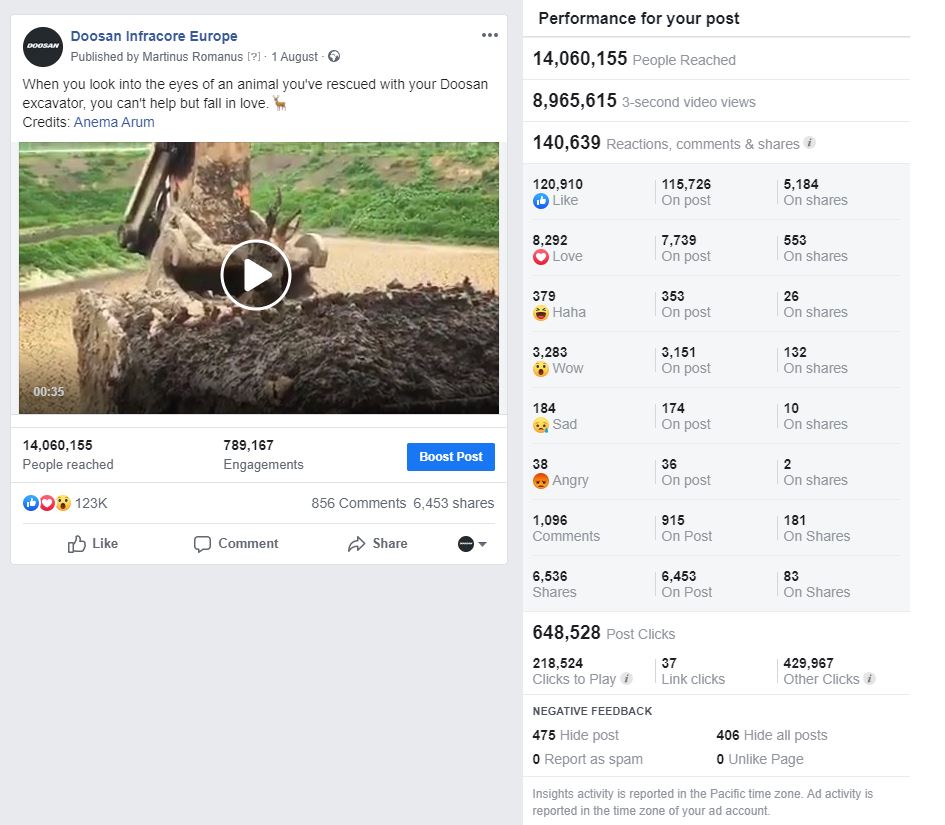Click the info icon beside Reactions, comments & shares
The image size is (945, 825).
click(810, 143)
